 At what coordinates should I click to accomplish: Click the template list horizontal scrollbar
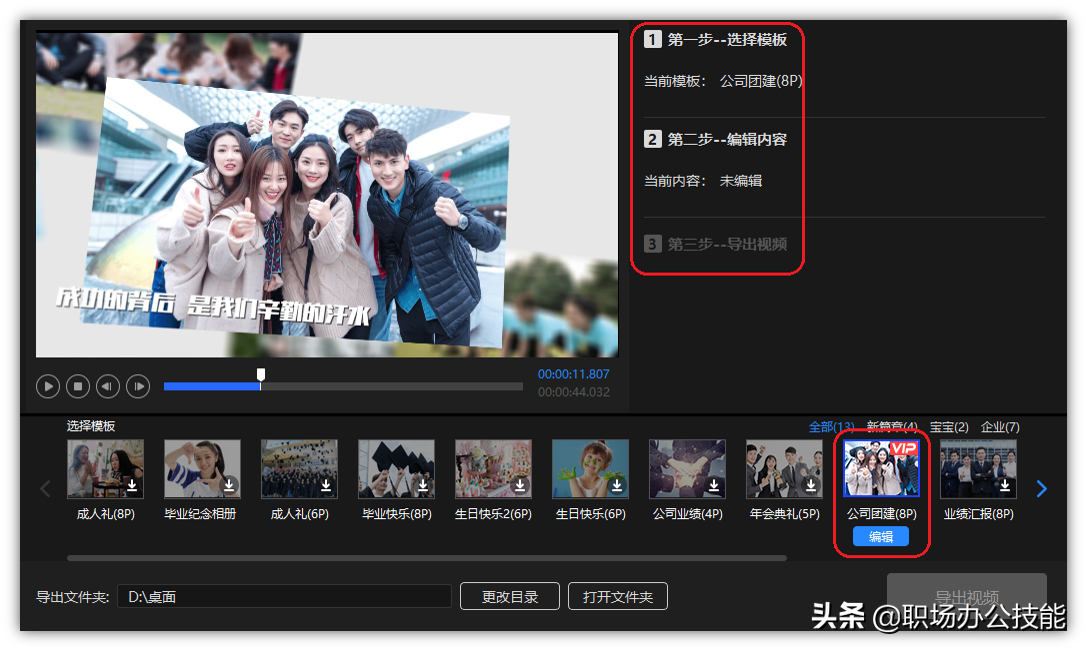[x=427, y=557]
